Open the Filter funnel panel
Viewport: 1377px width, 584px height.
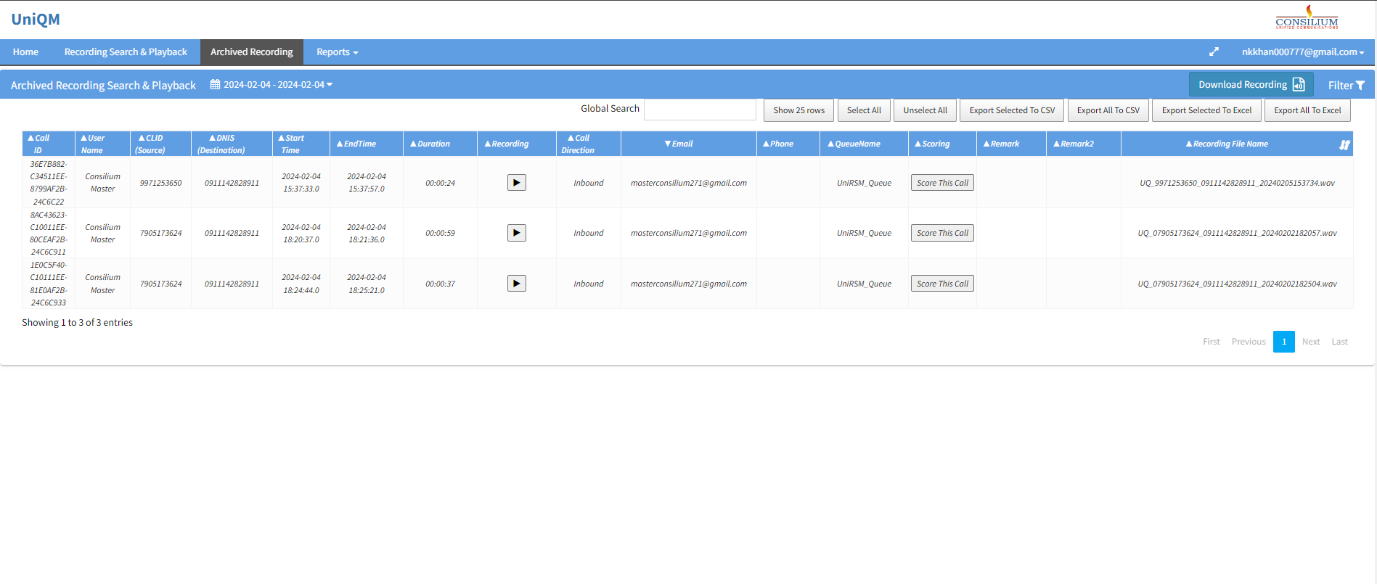(1345, 85)
